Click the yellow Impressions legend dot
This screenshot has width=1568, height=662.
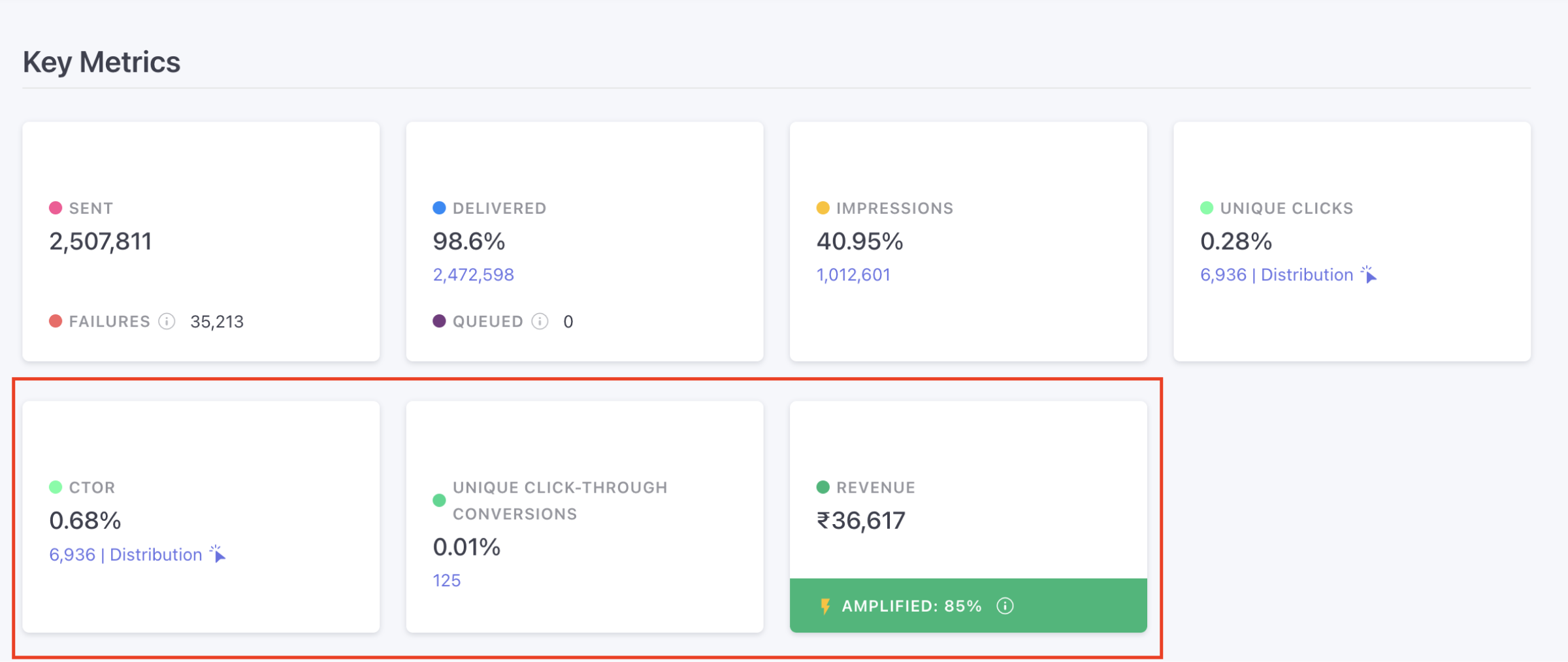click(822, 207)
